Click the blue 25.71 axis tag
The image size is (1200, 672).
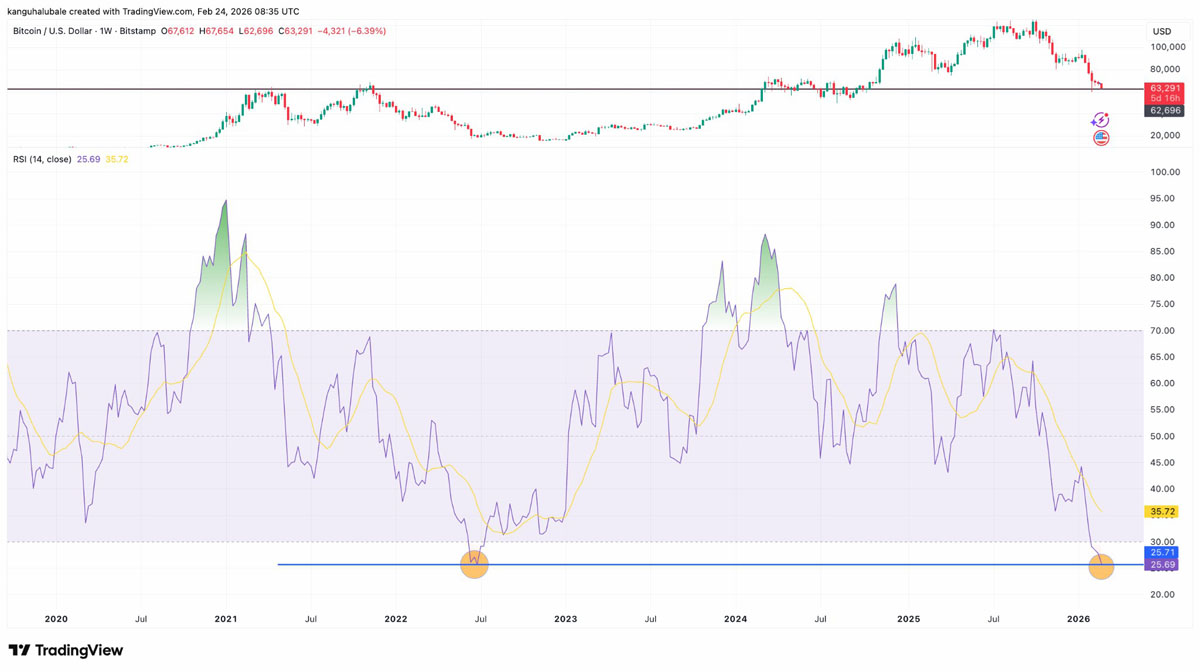[1163, 552]
